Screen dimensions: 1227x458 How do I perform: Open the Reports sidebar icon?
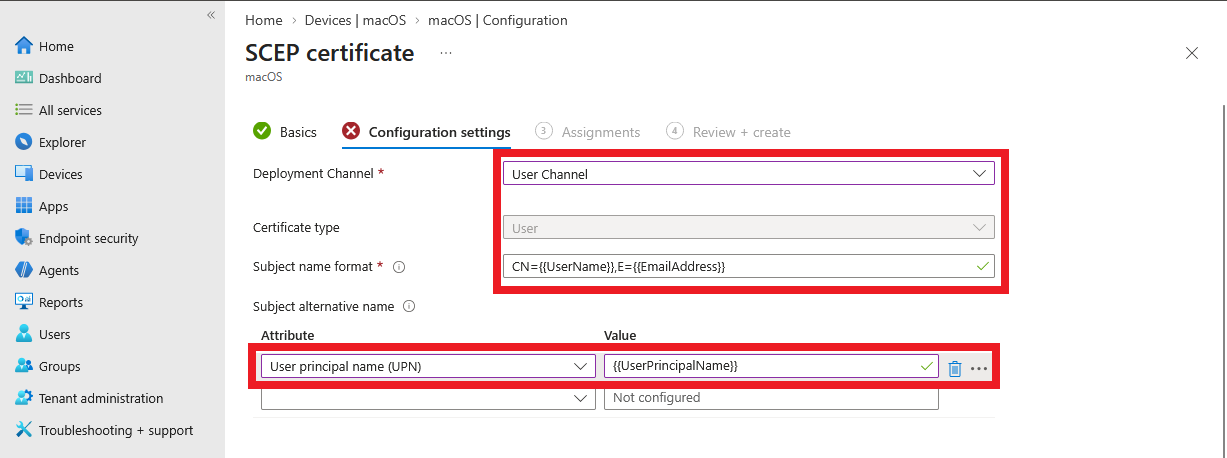click(x=24, y=302)
